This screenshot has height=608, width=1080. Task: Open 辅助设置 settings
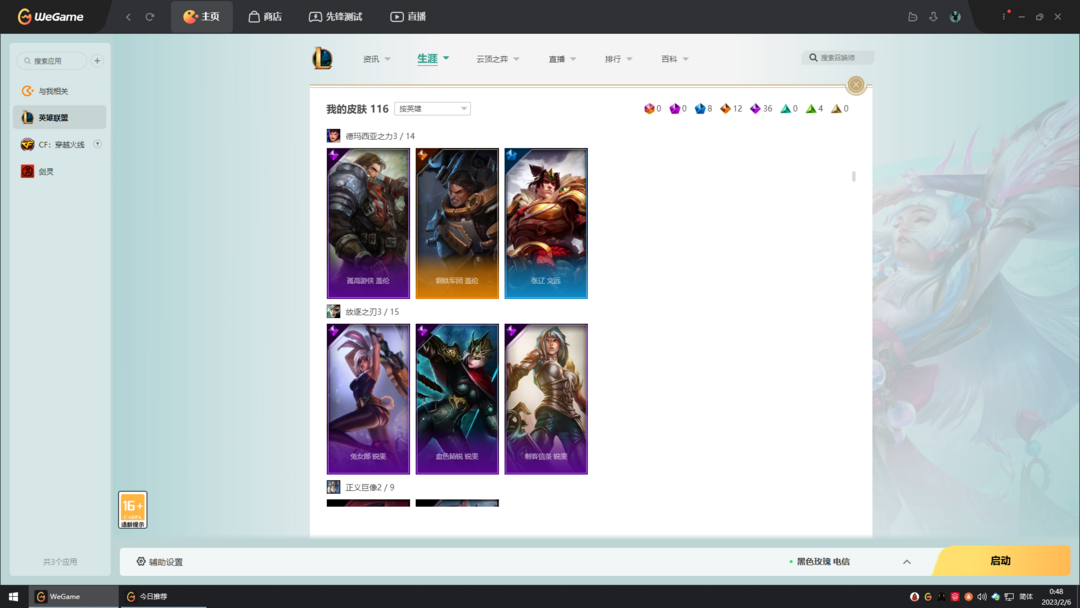(160, 562)
